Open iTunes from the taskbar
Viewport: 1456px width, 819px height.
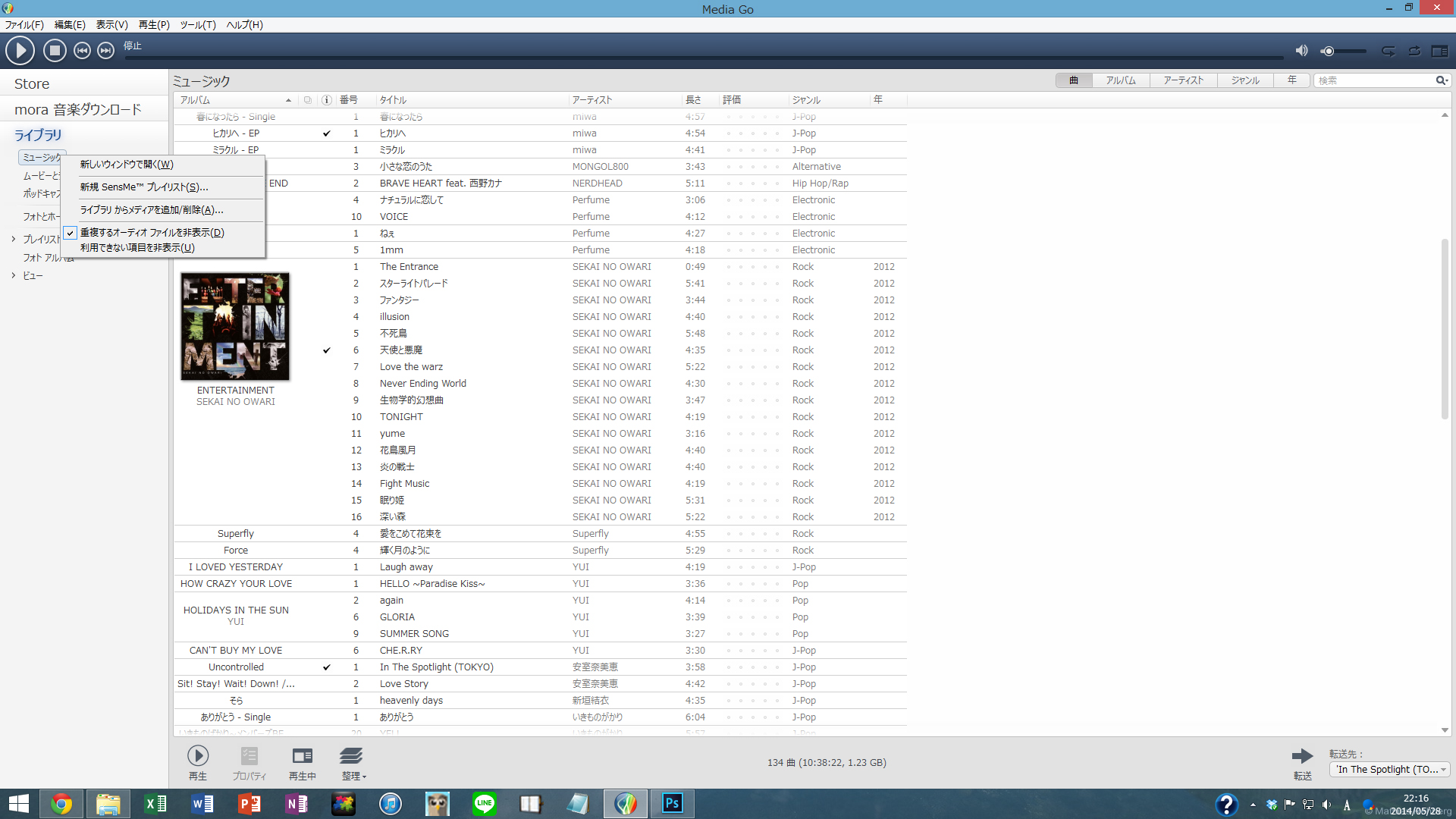pyautogui.click(x=391, y=804)
